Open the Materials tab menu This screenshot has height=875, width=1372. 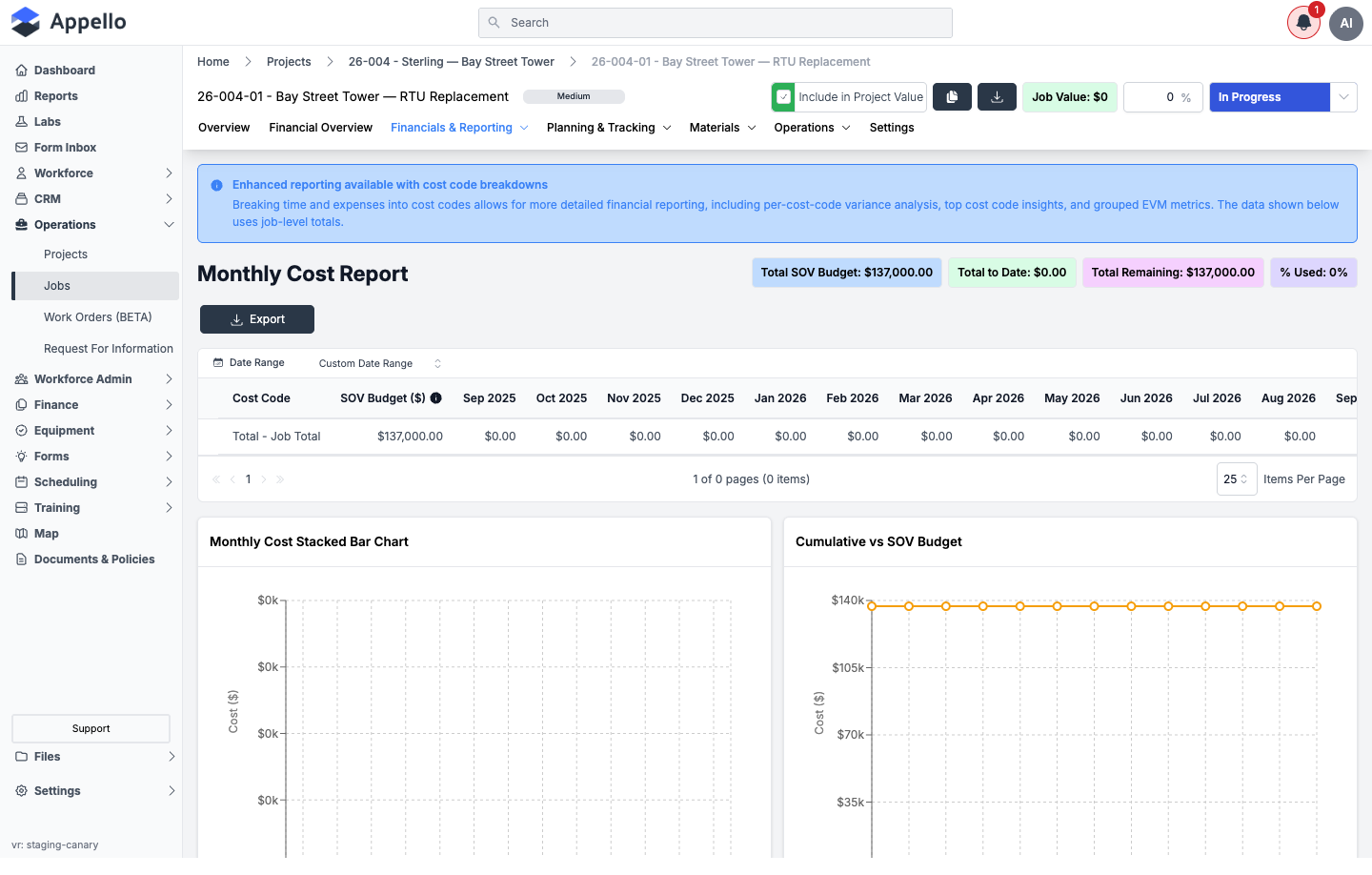[722, 128]
